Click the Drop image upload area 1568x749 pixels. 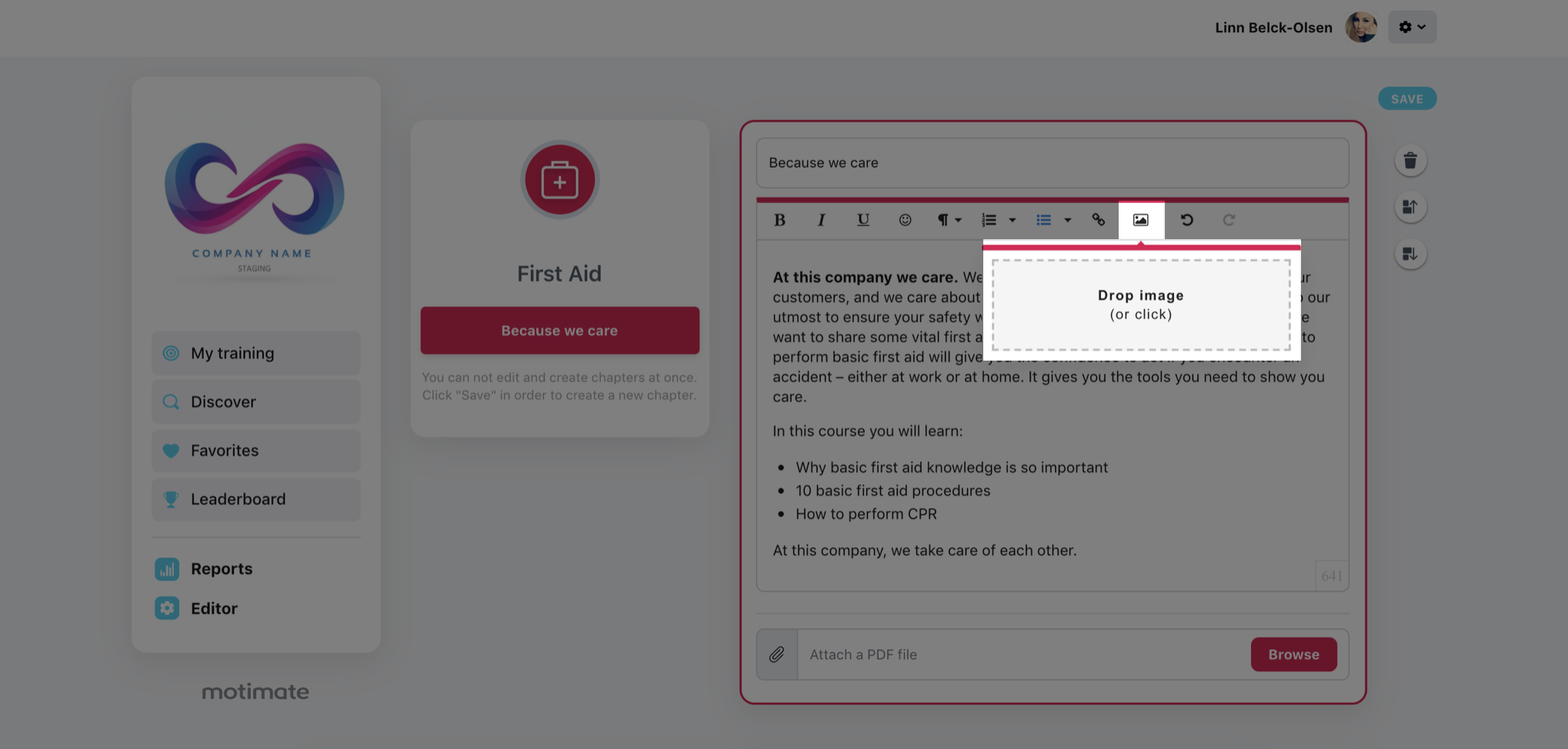1141,305
